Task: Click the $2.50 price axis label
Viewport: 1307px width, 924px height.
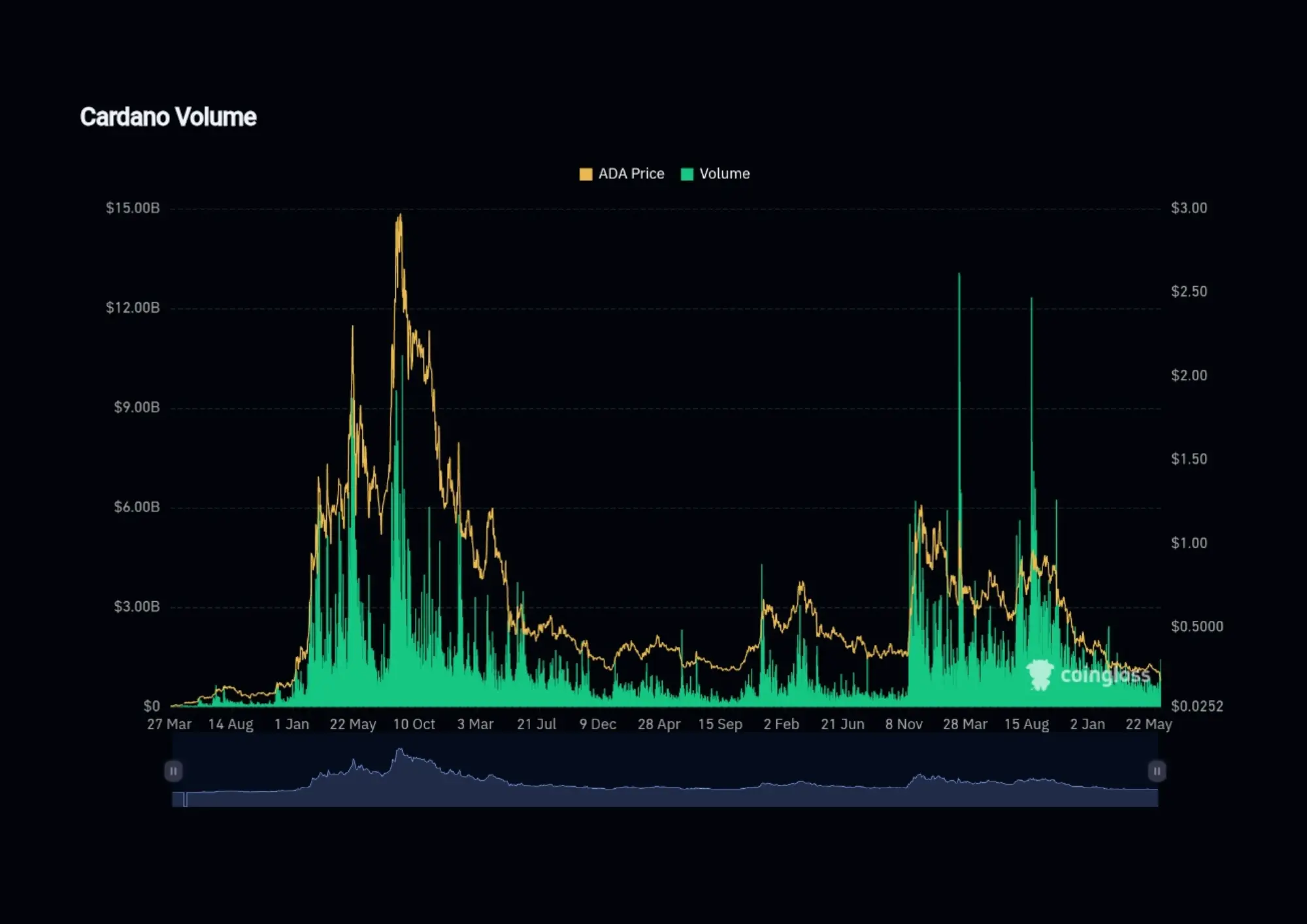Action: 1189,291
